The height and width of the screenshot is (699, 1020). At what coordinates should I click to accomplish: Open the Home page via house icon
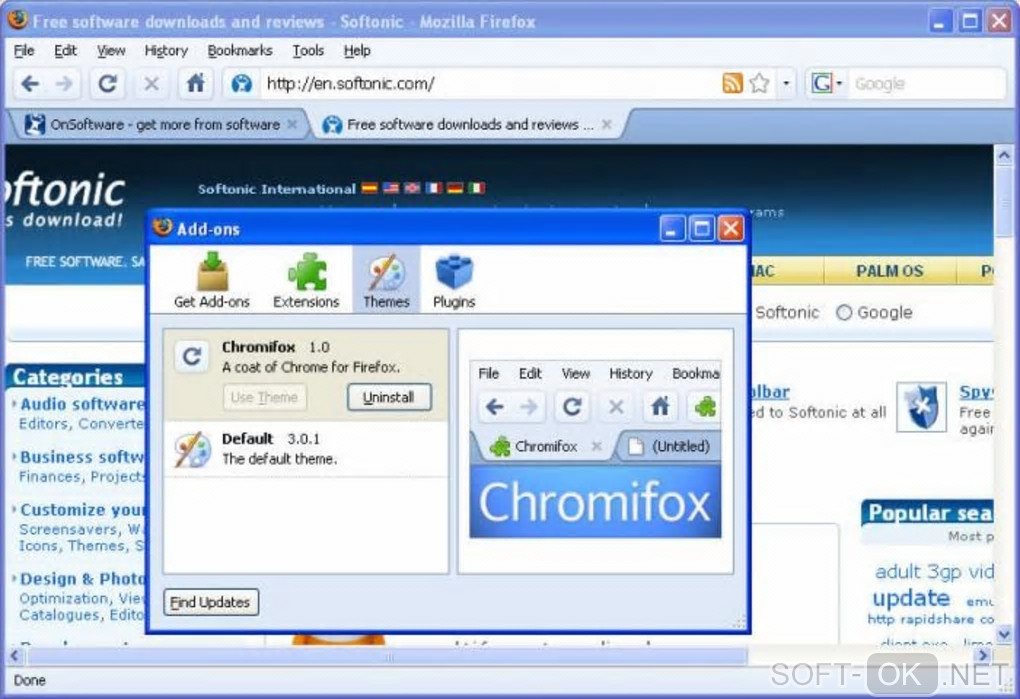coord(195,84)
